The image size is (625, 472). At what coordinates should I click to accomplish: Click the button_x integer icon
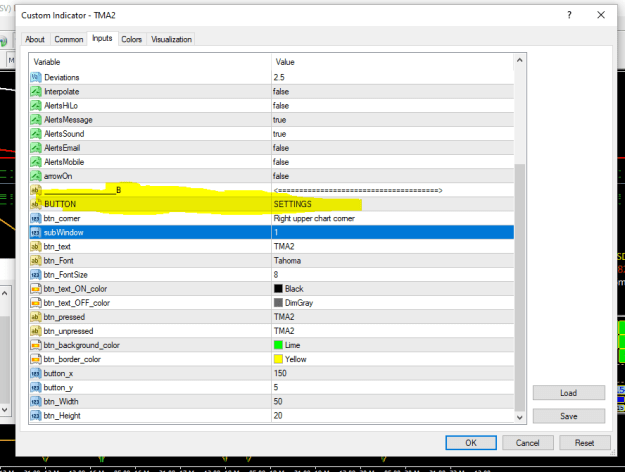[x=36, y=373]
